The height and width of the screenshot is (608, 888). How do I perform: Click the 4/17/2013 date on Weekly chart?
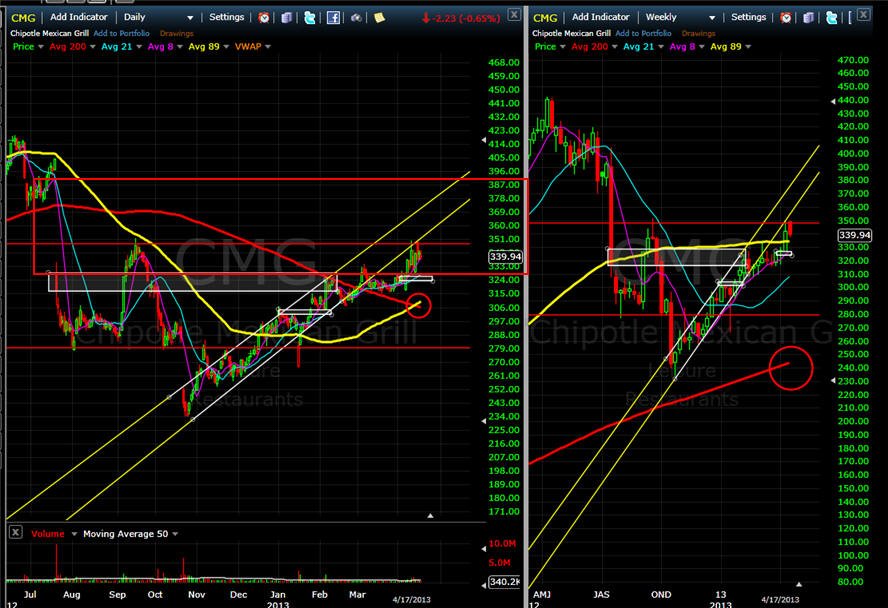(x=780, y=600)
